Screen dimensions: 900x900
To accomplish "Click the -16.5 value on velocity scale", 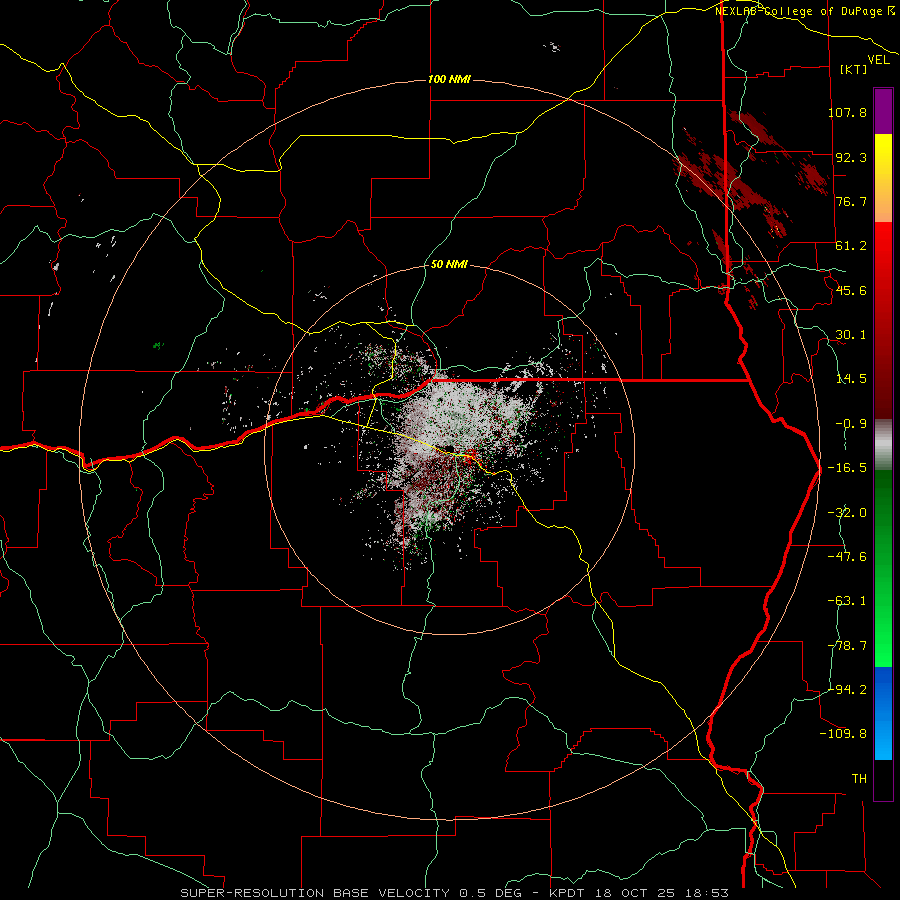I will click(847, 468).
